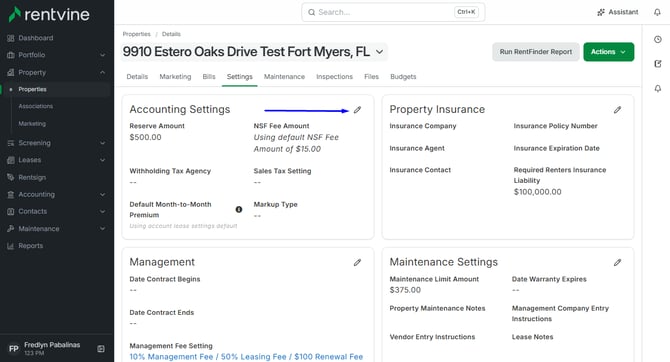Viewport: 670px width, 362px height.
Task: Open the management fee setting link
Action: point(246,357)
